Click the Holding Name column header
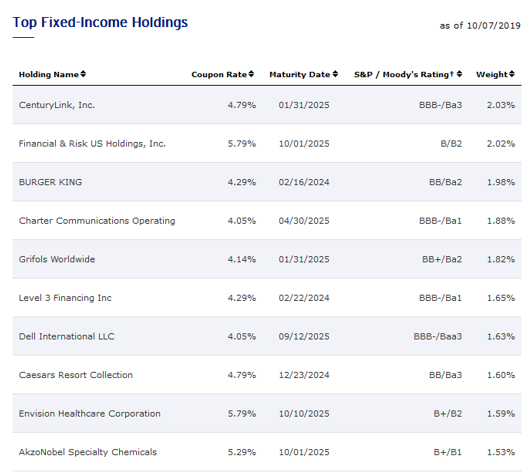529x475 pixels. [x=49, y=75]
